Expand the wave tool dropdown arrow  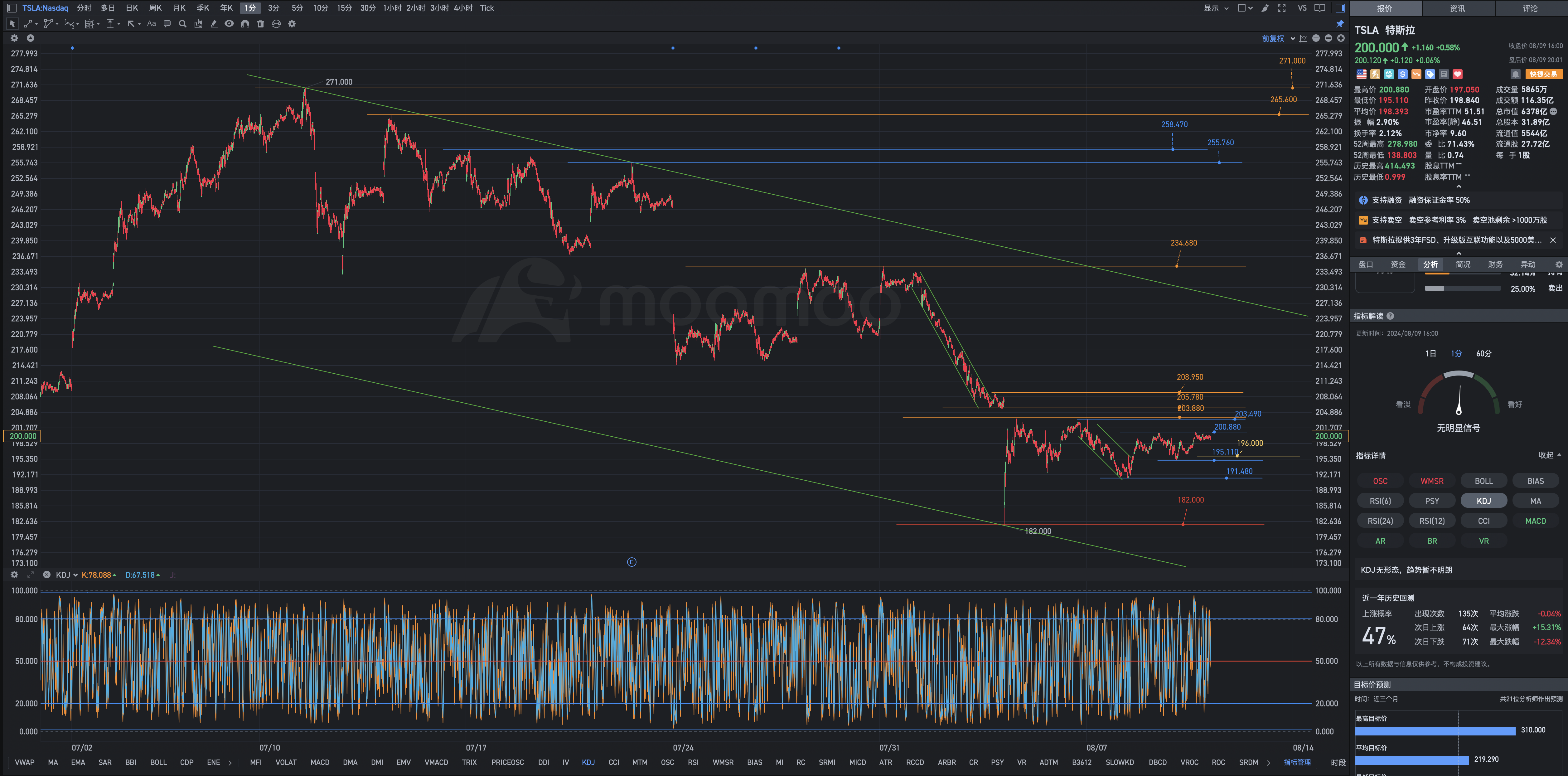[77, 24]
